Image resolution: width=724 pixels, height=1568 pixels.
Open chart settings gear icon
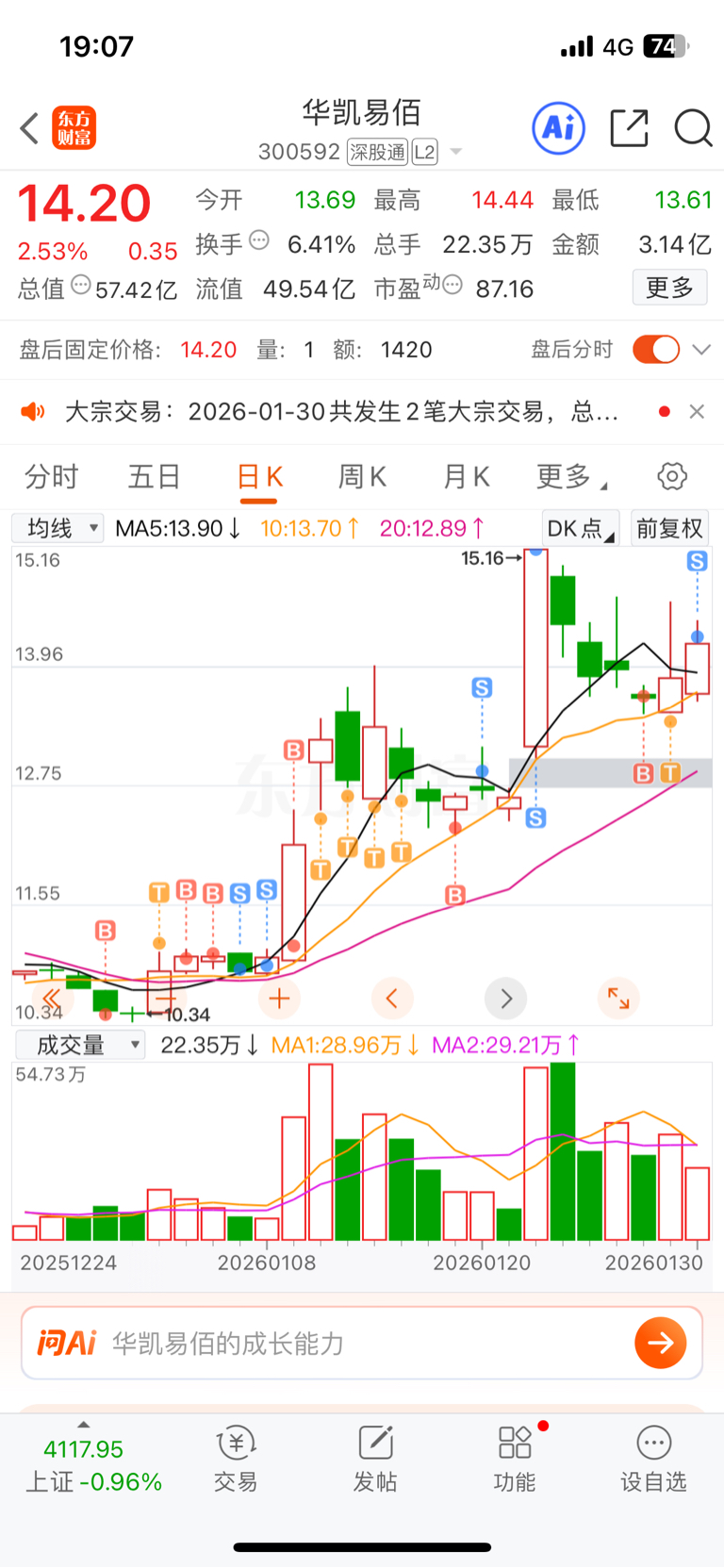coord(672,476)
